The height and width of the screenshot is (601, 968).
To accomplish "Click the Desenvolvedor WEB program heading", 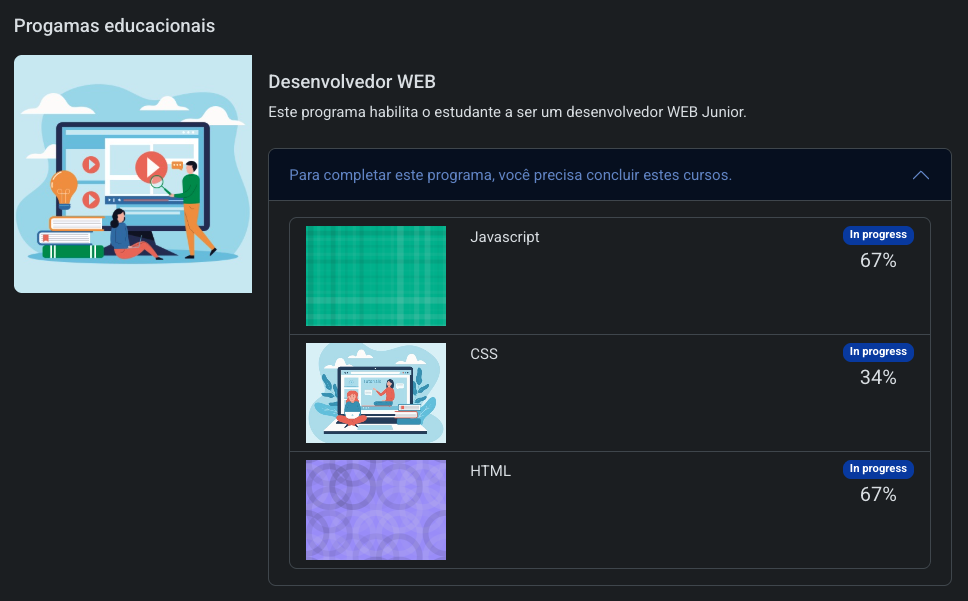I will coord(351,82).
